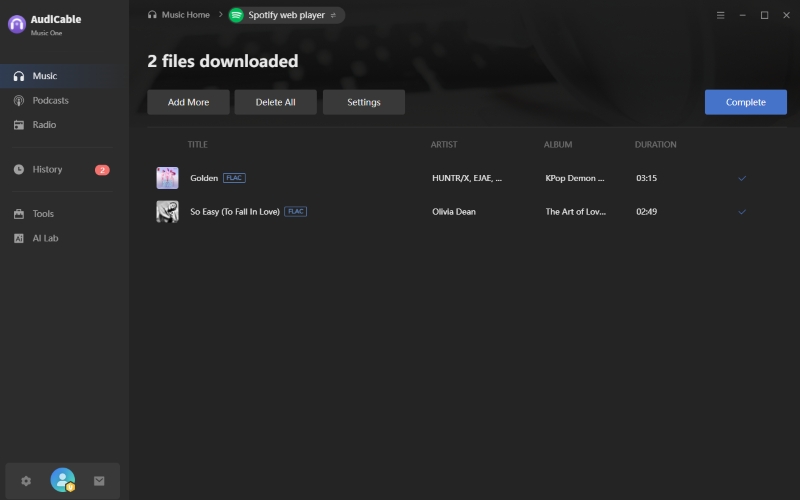This screenshot has height=500, width=800.
Task: Click the blue Complete button
Action: 745,102
